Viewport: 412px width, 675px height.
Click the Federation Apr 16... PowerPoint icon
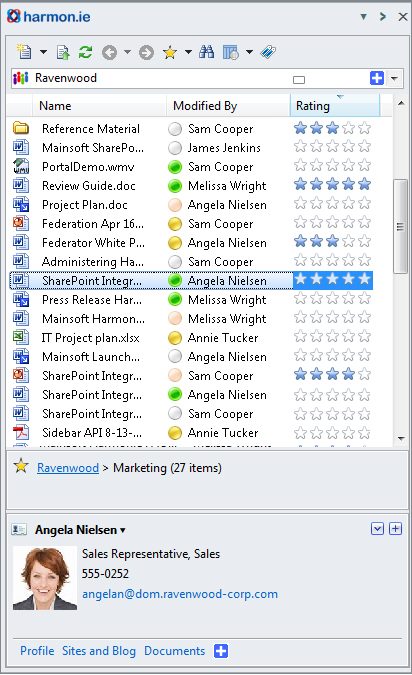click(x=21, y=223)
